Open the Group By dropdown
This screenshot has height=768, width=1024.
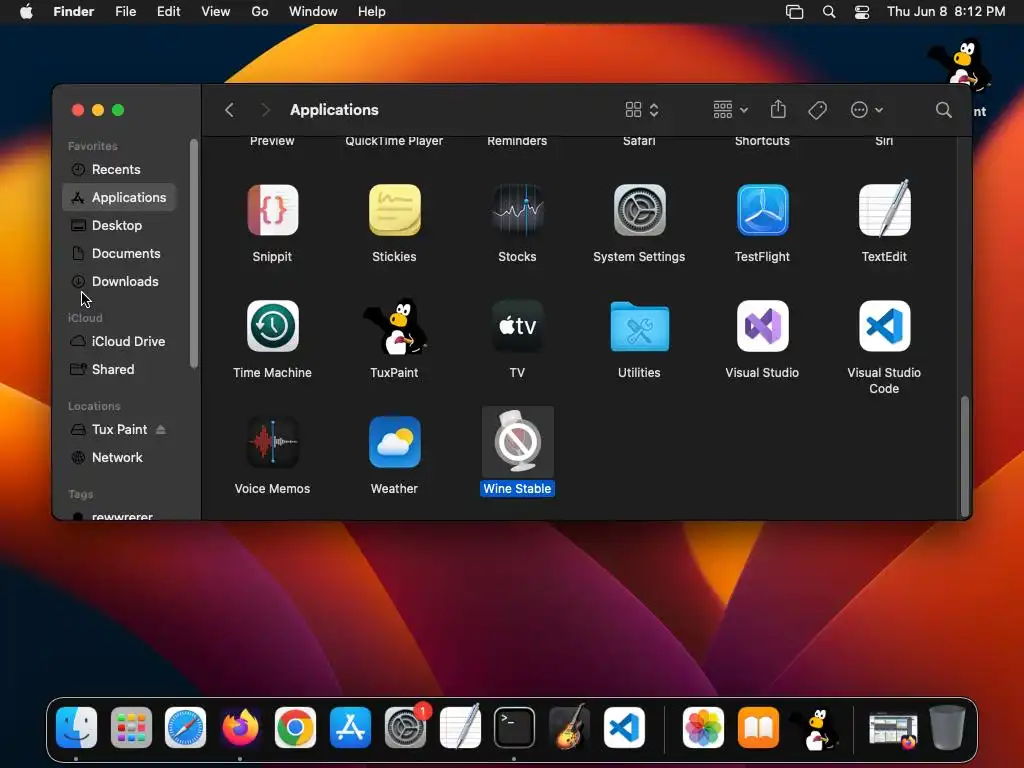(730, 110)
